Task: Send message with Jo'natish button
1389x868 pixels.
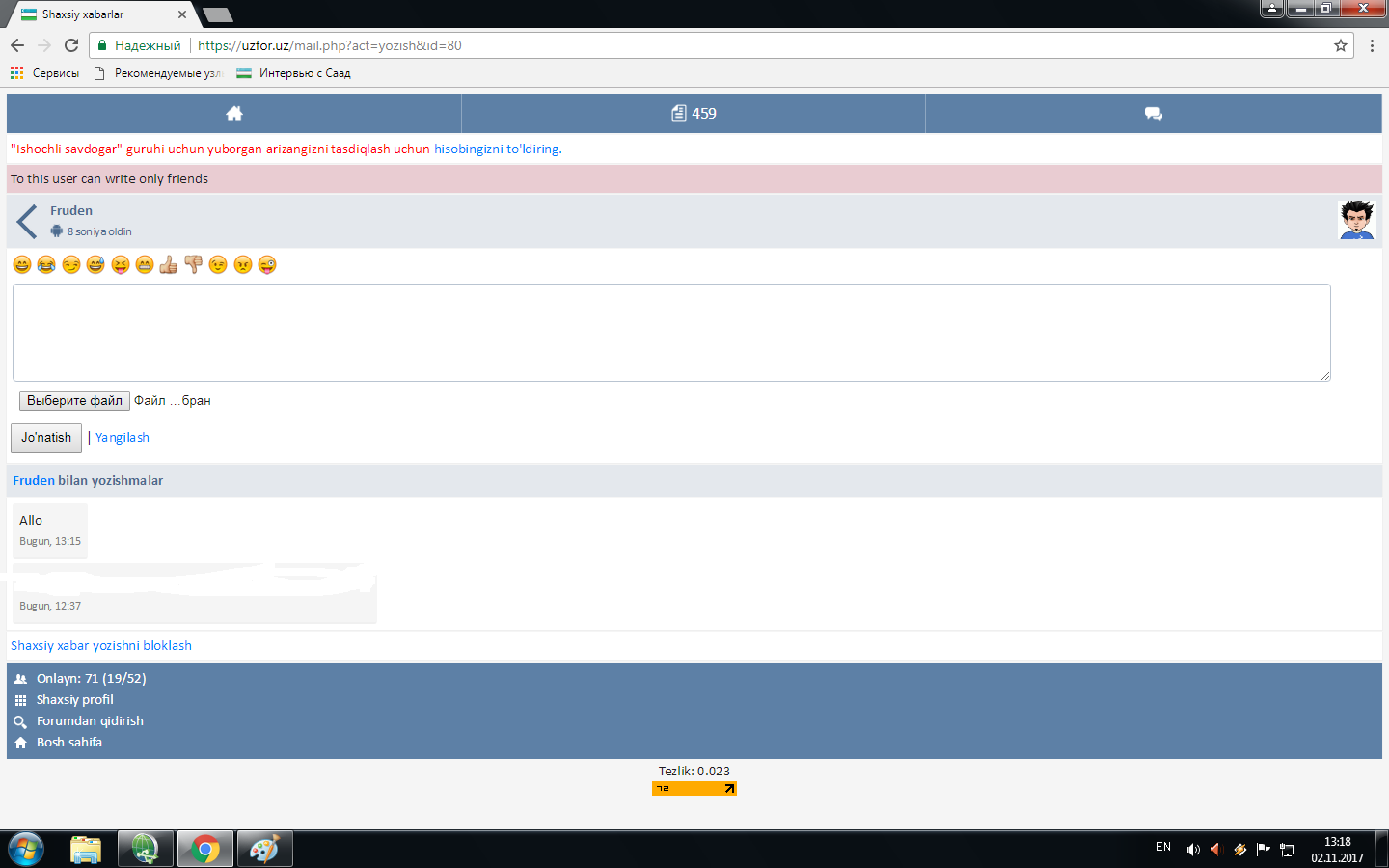Action: click(x=46, y=438)
